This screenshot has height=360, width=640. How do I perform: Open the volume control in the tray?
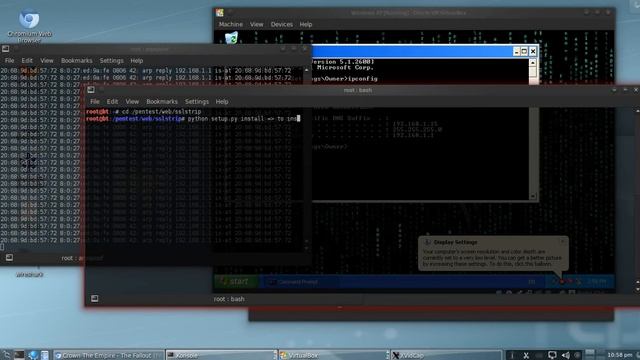[566, 356]
